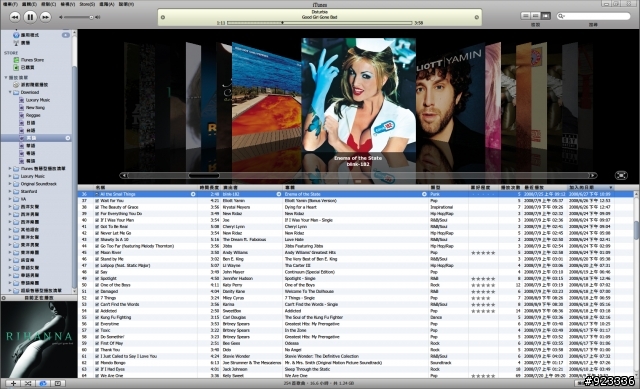
Task: Expand the Original Soundtrack folder
Action: (10, 184)
